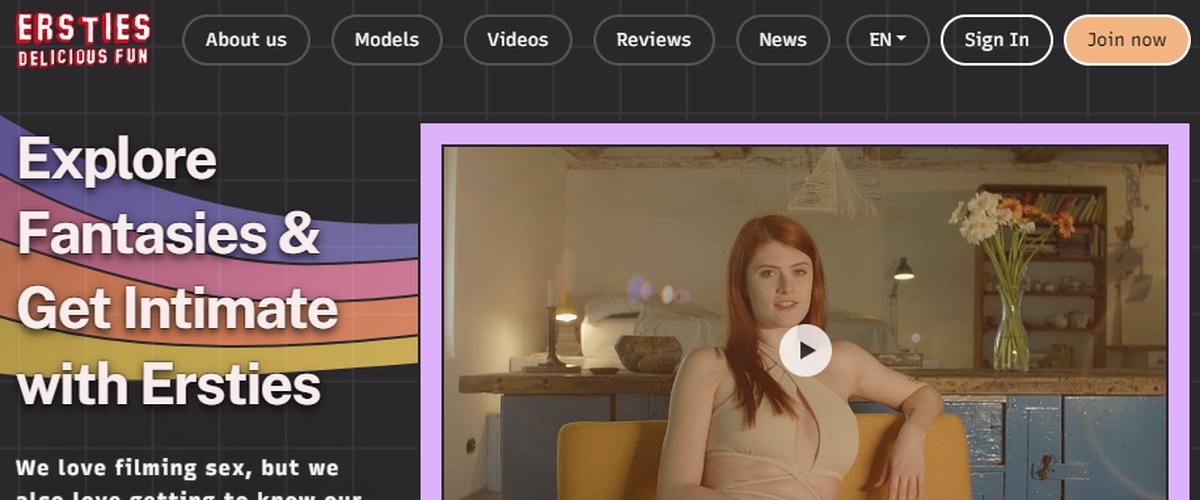
Task: Navigate to the Reviews page
Action: click(x=653, y=40)
